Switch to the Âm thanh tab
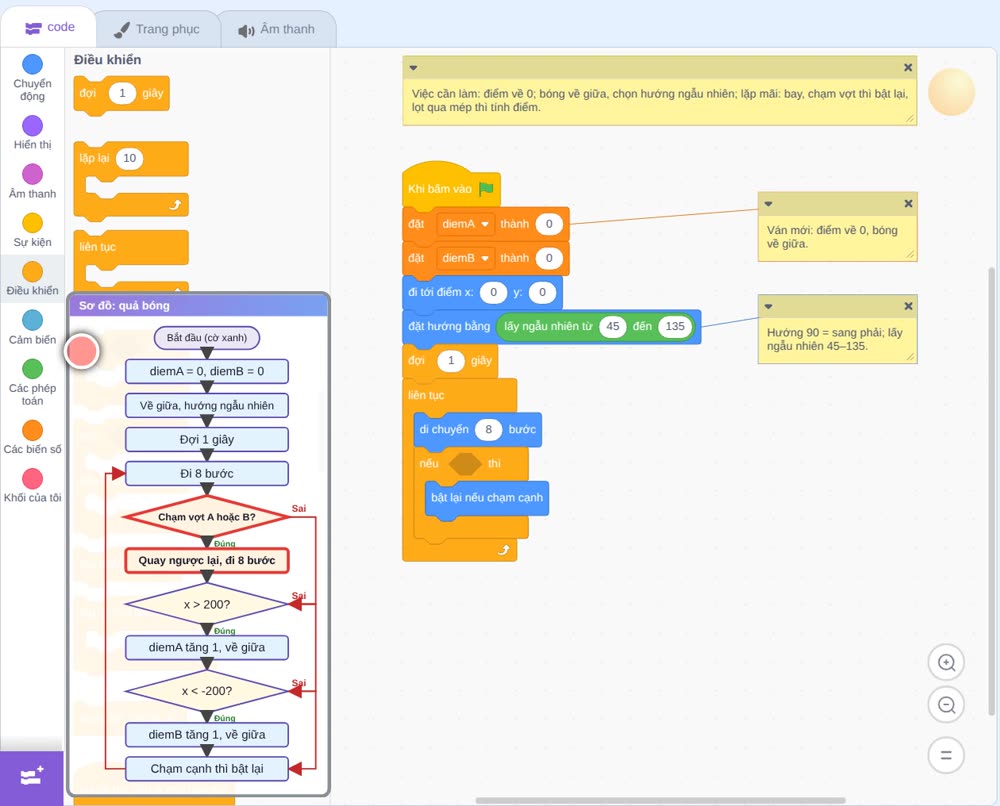Screen dimensions: 1000x806 pos(277,29)
